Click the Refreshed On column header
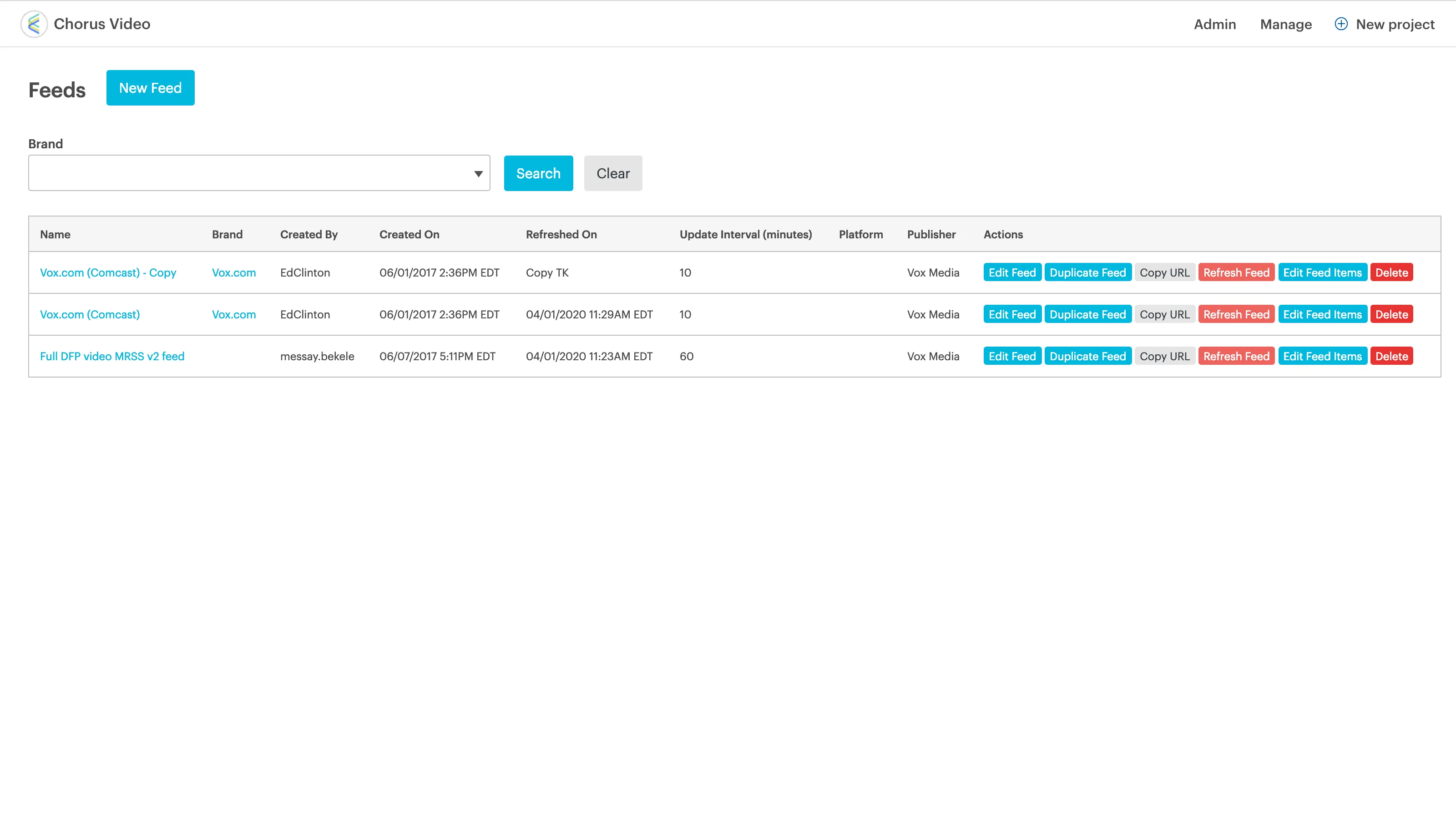 point(561,234)
